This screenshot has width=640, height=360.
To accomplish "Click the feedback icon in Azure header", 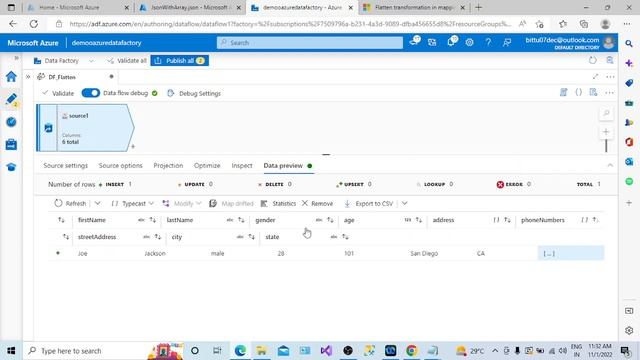I will pos(507,42).
